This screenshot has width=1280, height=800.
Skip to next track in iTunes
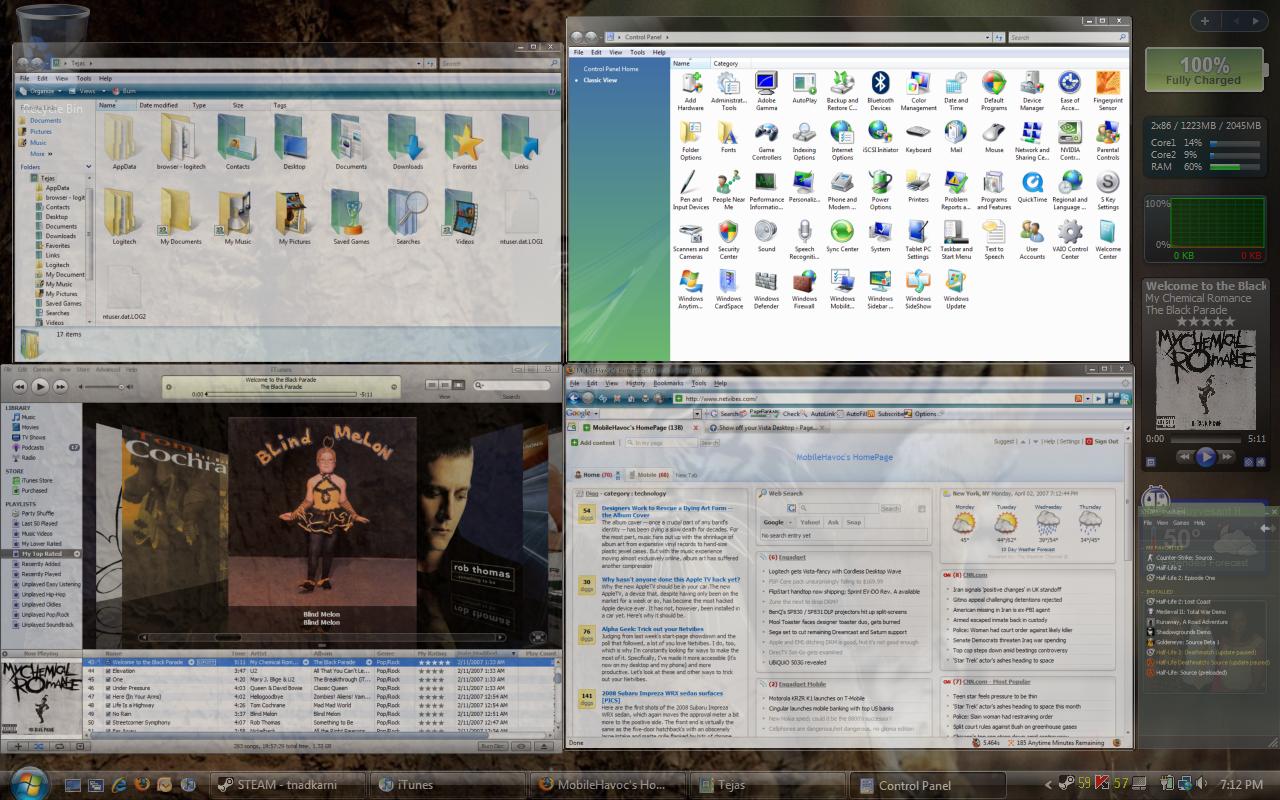pos(61,385)
